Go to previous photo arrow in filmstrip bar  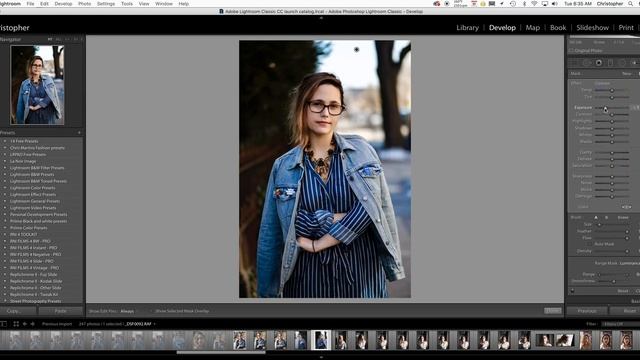click(x=25, y=324)
